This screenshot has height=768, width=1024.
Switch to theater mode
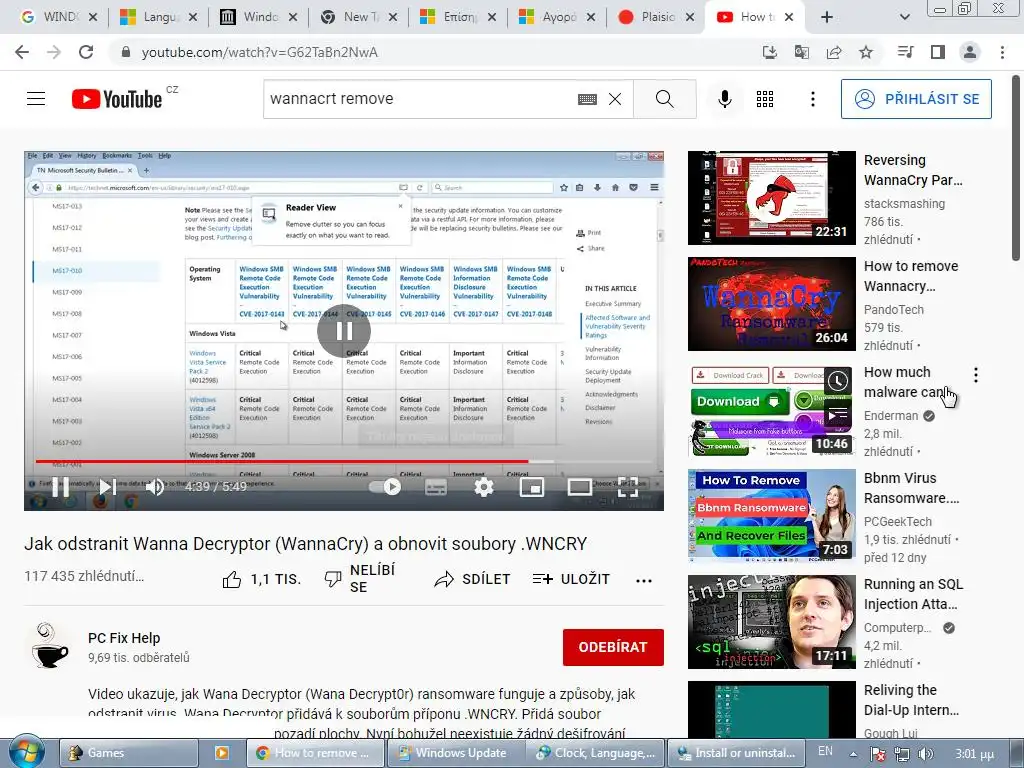pos(579,487)
